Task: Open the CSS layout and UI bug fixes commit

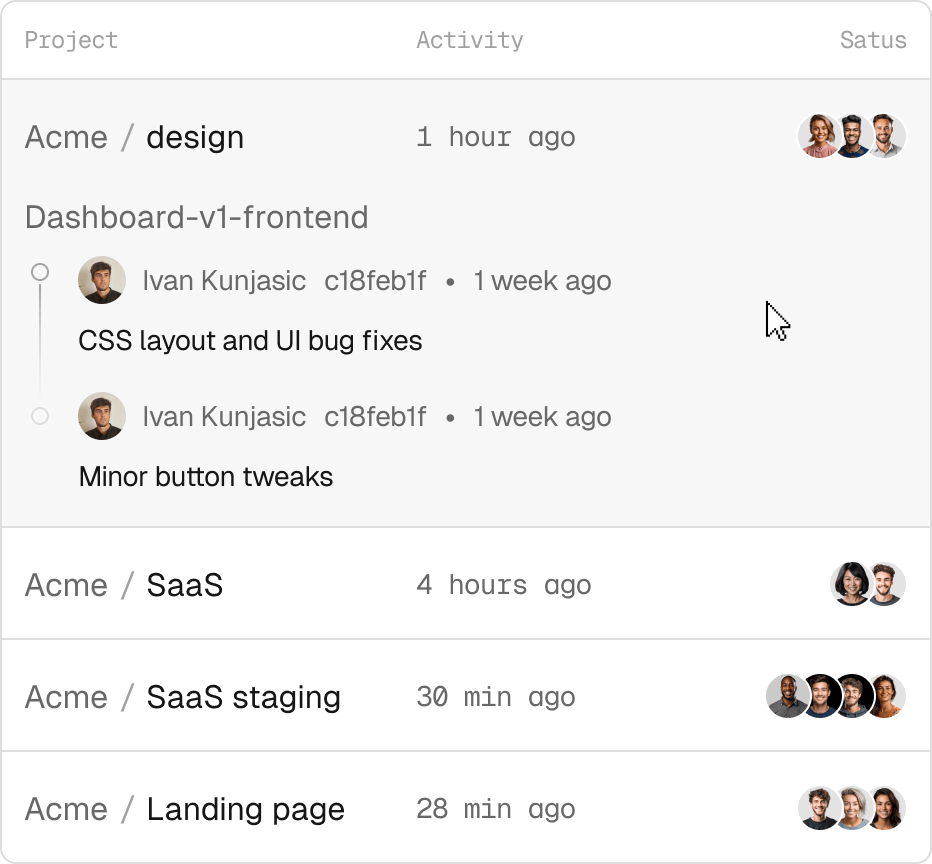Action: point(250,341)
